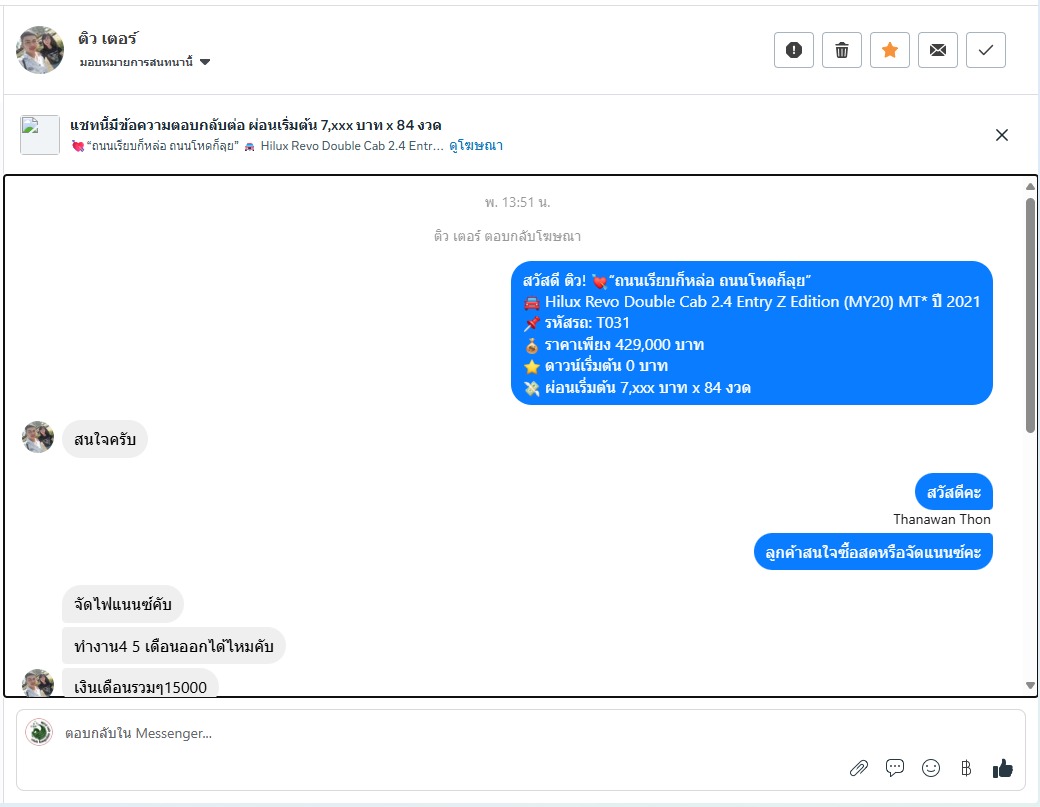Open ติว เตอร์ profile picture in header

click(x=40, y=50)
